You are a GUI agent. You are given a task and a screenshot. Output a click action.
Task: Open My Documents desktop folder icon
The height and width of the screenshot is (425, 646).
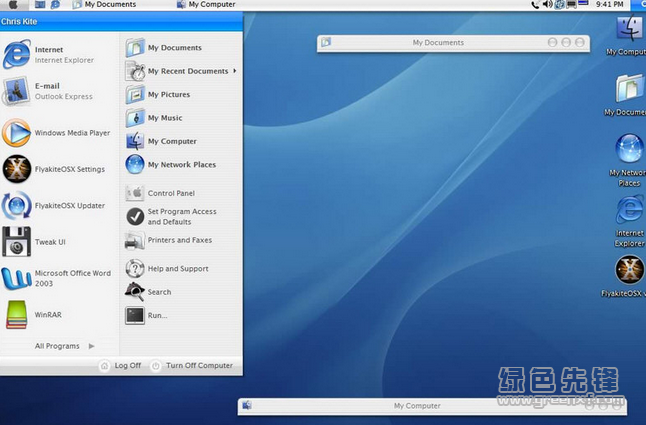tap(629, 95)
